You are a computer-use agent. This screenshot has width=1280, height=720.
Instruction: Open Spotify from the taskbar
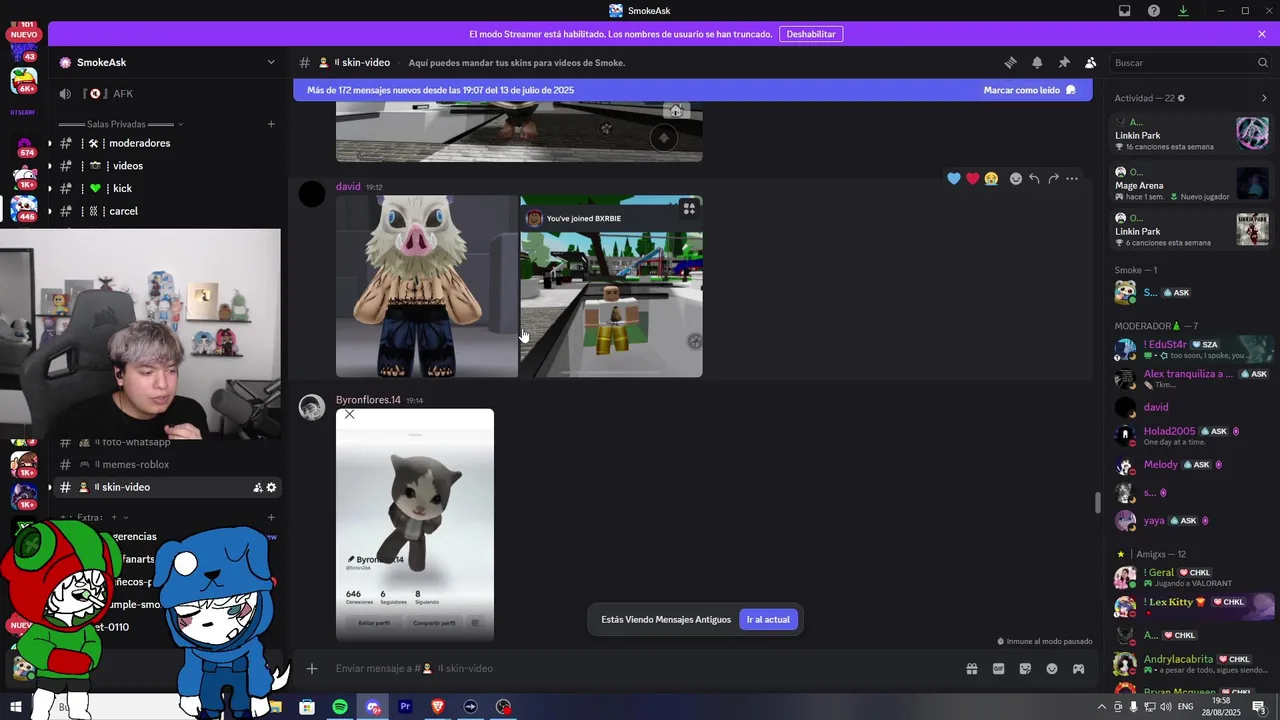pyautogui.click(x=340, y=707)
